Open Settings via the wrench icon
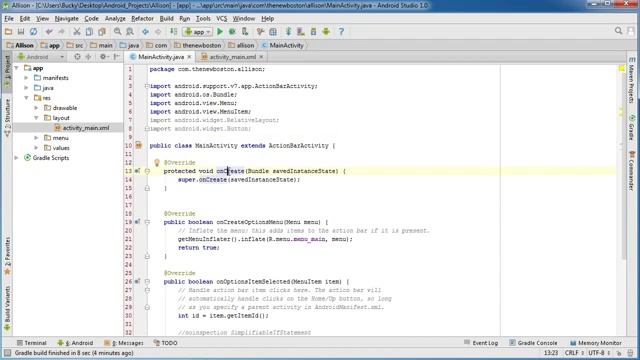Image resolution: width=640 pixels, height=360 pixels. tap(260, 31)
